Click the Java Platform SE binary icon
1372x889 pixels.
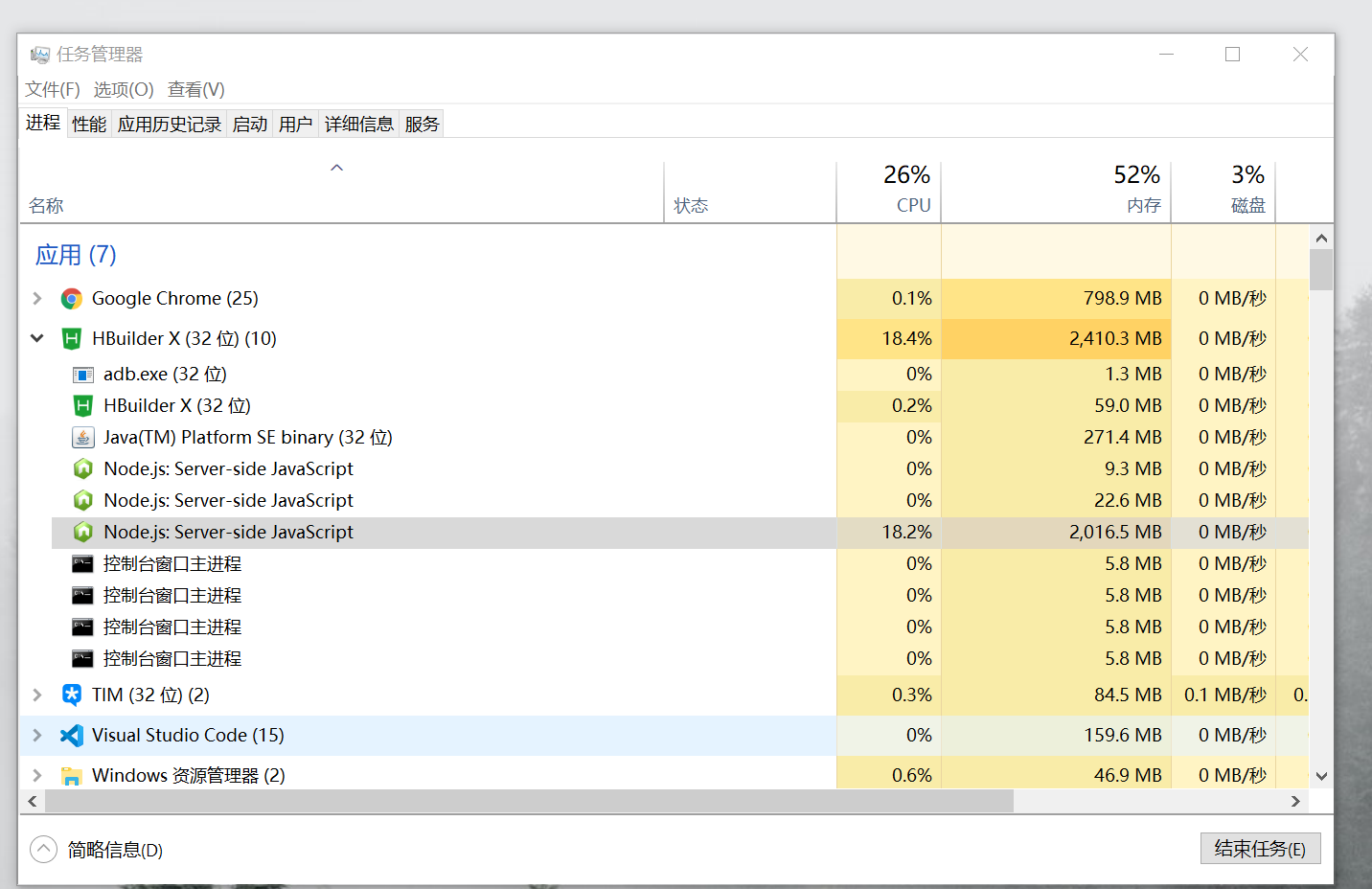pos(83,438)
